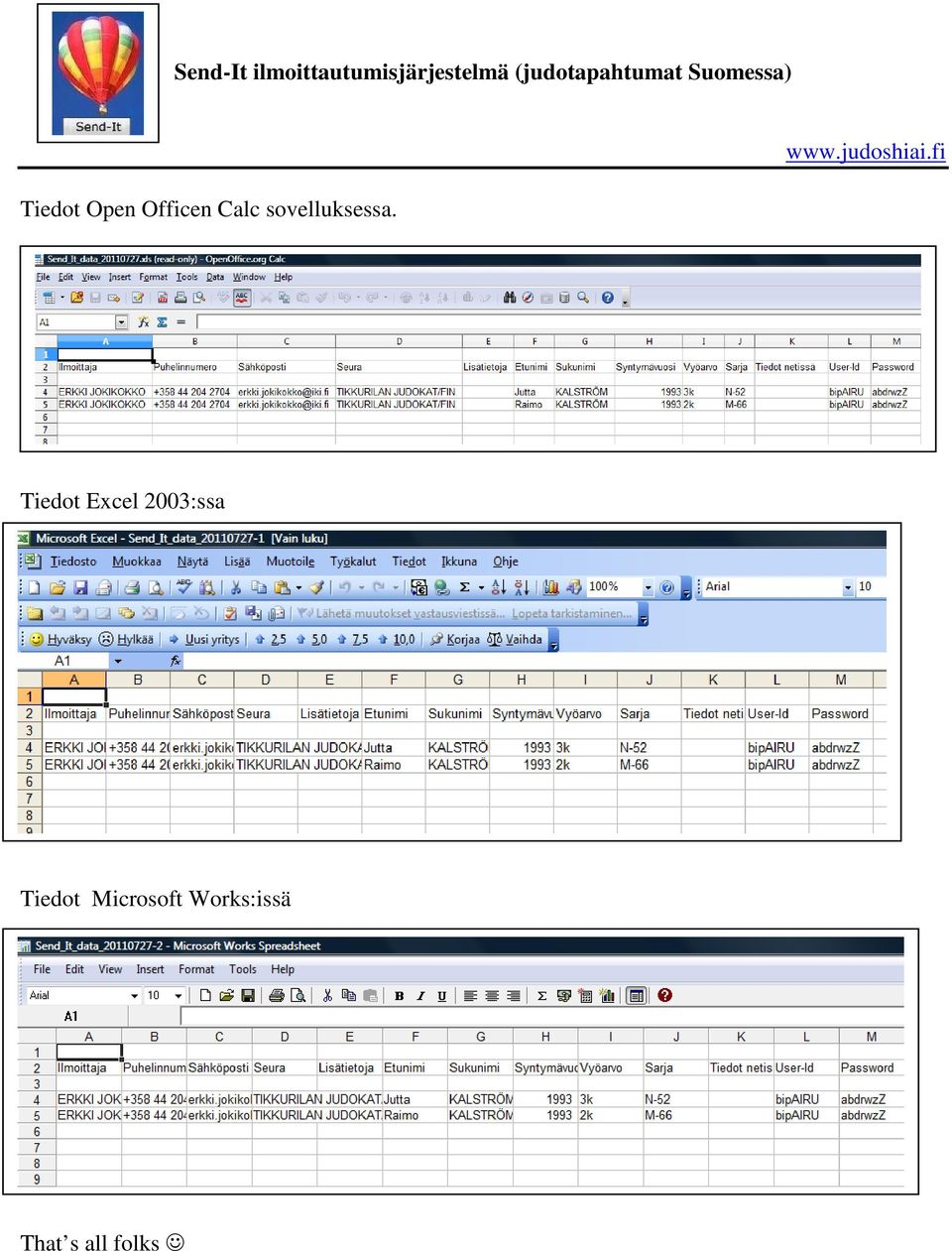This screenshot has width=952, height=1251.
Task: Open the File menu in OpenOffice Calc
Action: (43, 278)
